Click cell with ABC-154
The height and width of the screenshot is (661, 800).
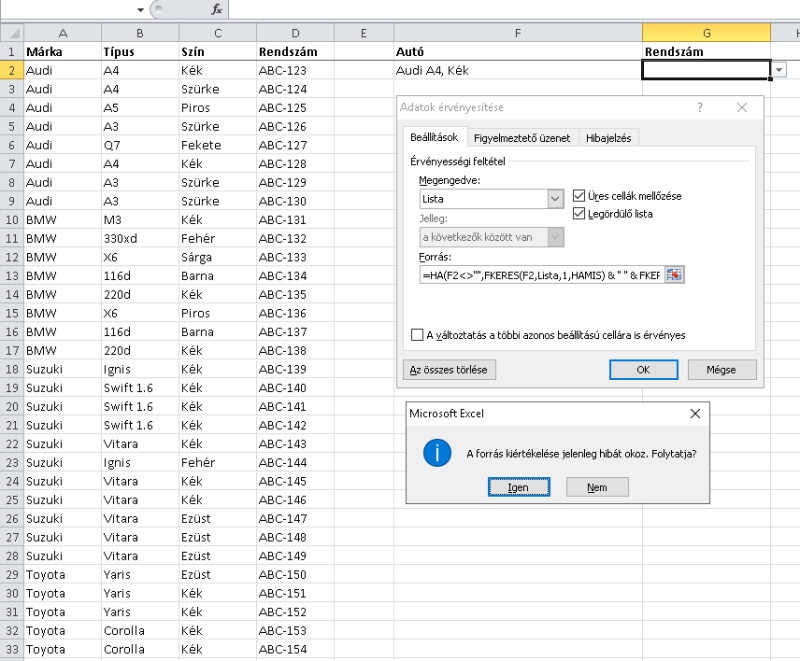point(295,649)
